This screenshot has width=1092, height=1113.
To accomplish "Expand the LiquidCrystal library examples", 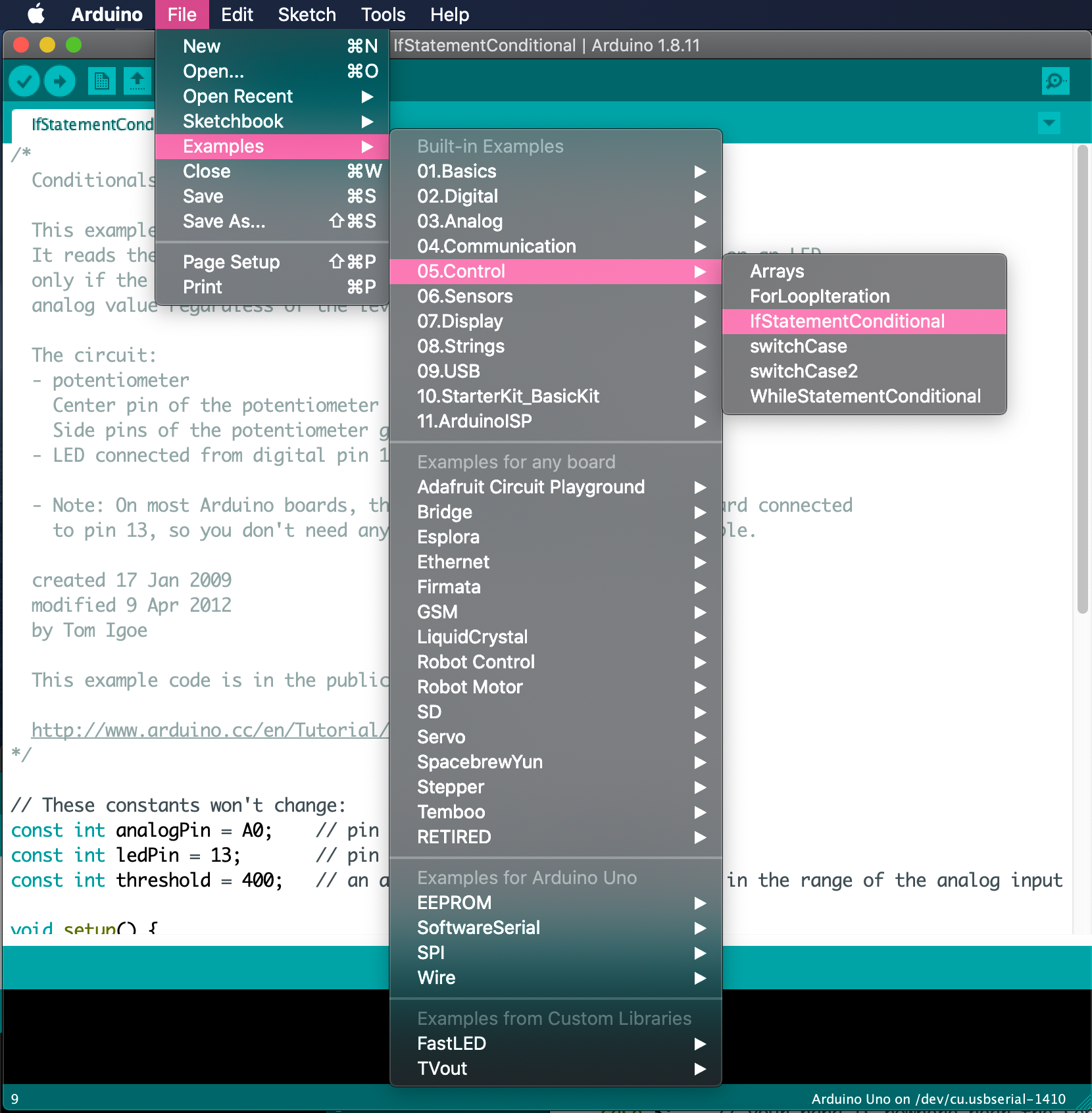I will pos(556,637).
